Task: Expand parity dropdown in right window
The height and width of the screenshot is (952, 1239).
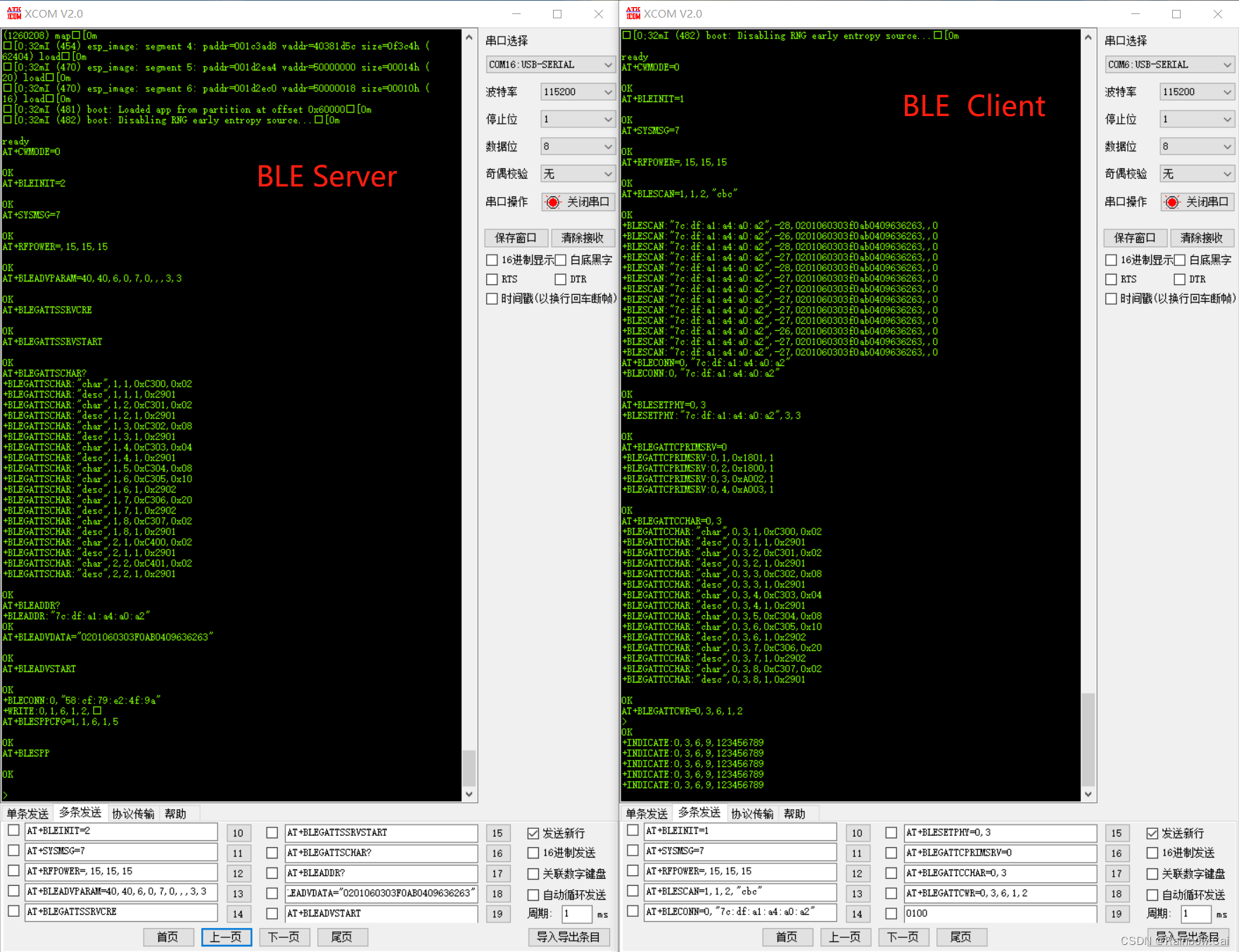Action: (1197, 174)
